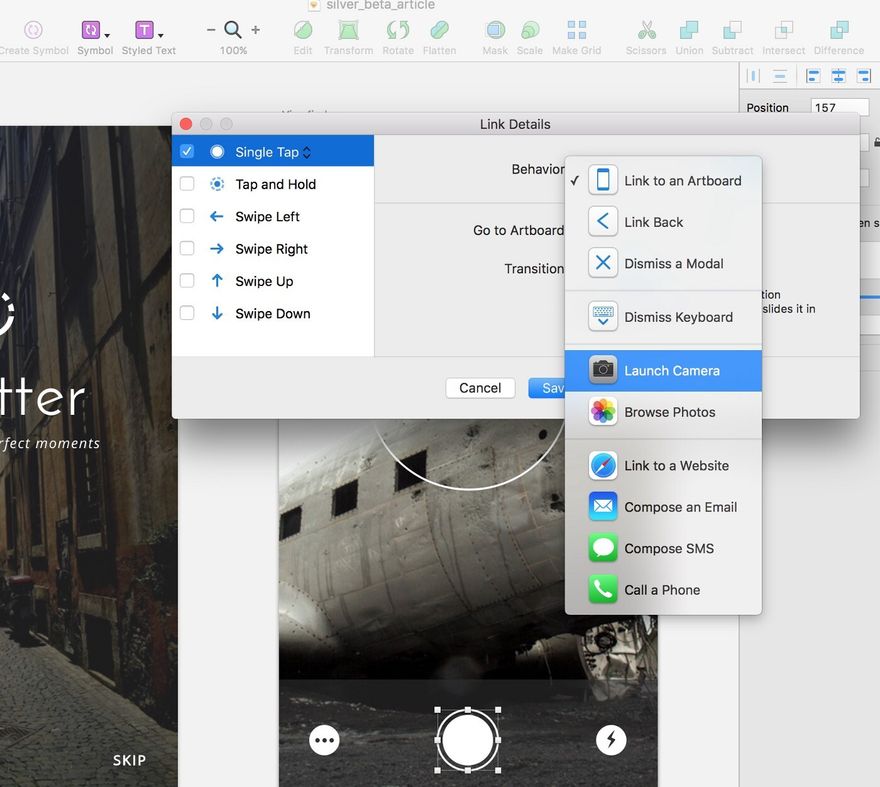880x787 pixels.
Task: Select the white shutter circle on artboard
Action: click(x=468, y=740)
